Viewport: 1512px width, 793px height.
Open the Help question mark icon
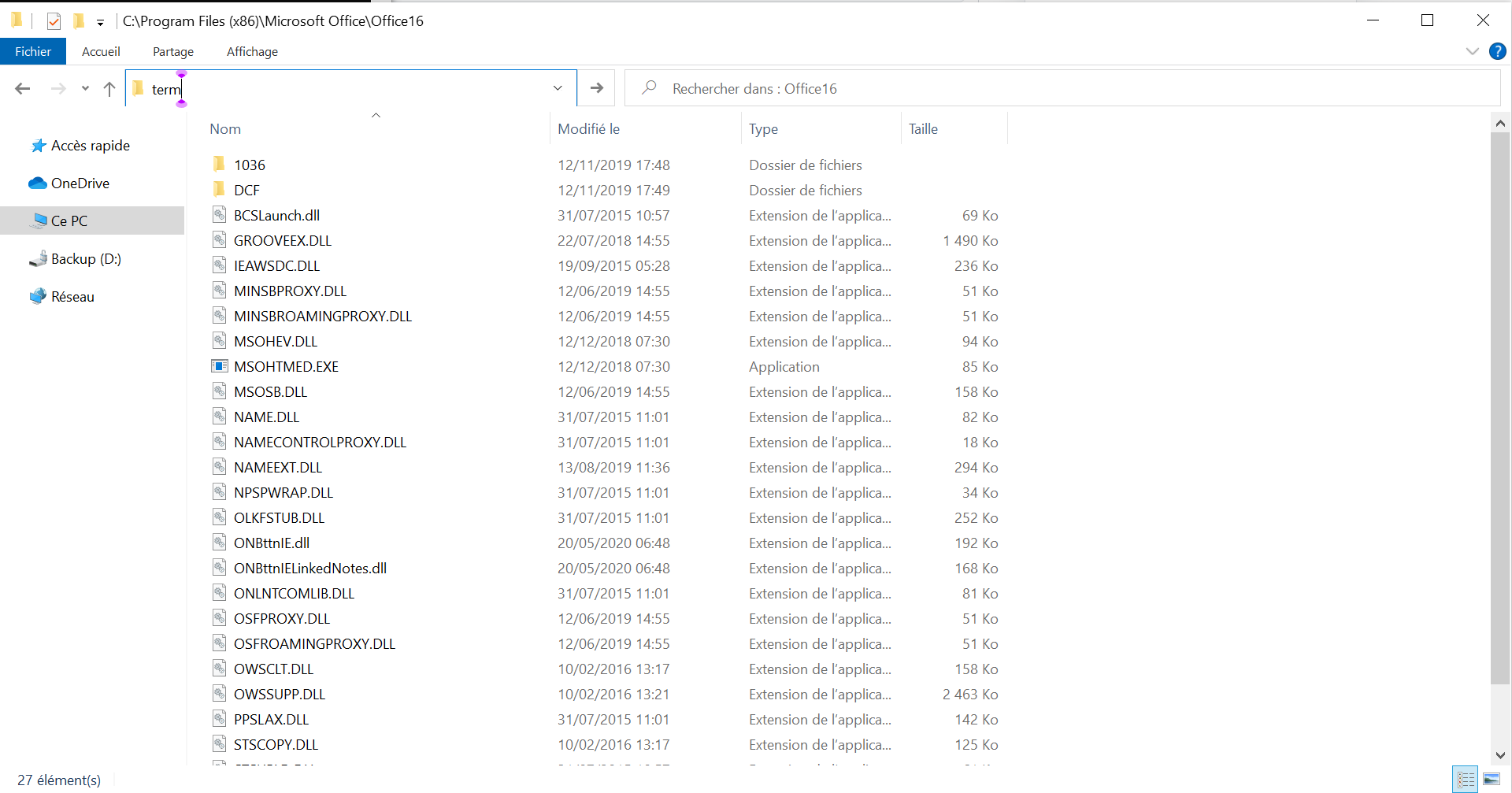[x=1497, y=51]
